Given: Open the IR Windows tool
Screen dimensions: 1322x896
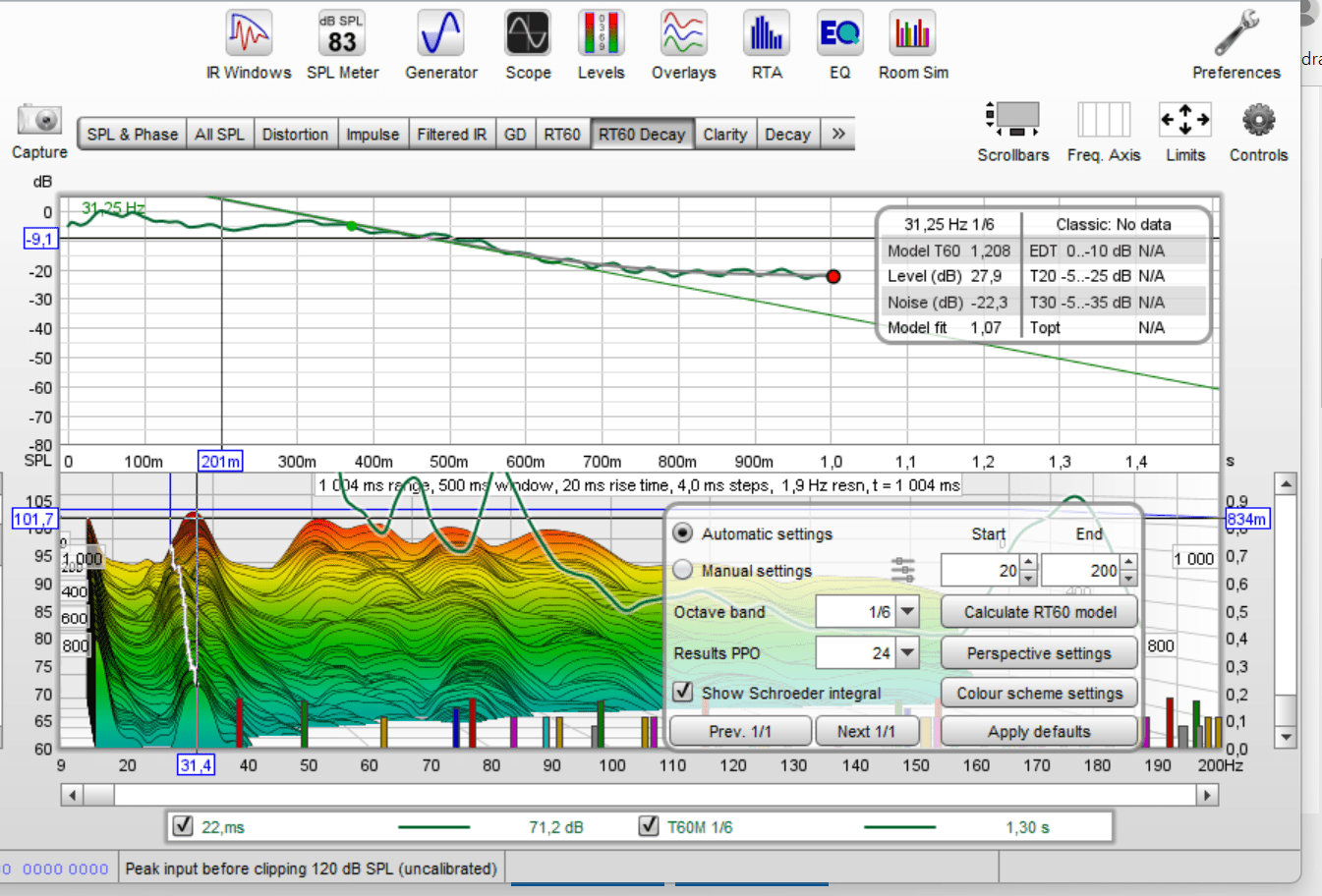Looking at the screenshot, I should [249, 44].
